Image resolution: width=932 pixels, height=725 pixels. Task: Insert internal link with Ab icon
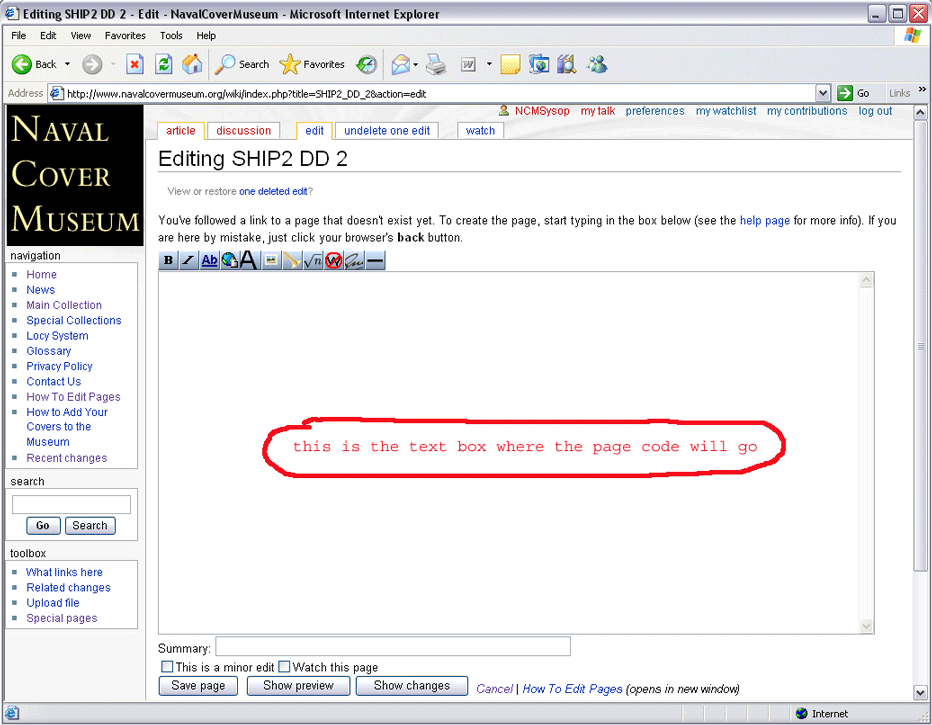click(209, 261)
